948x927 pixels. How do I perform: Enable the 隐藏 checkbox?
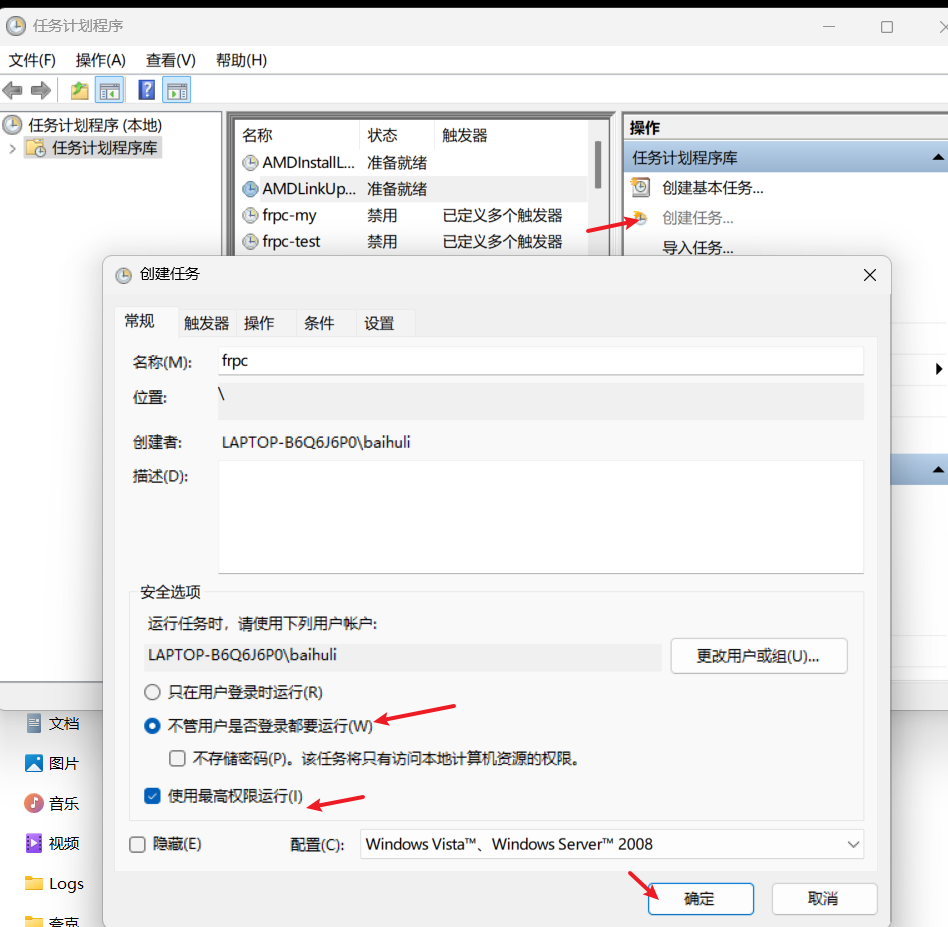[x=138, y=844]
